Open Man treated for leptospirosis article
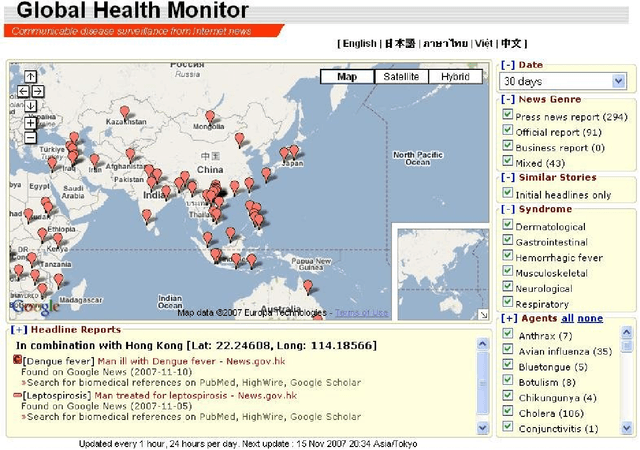The width and height of the screenshot is (640, 450). (196, 395)
